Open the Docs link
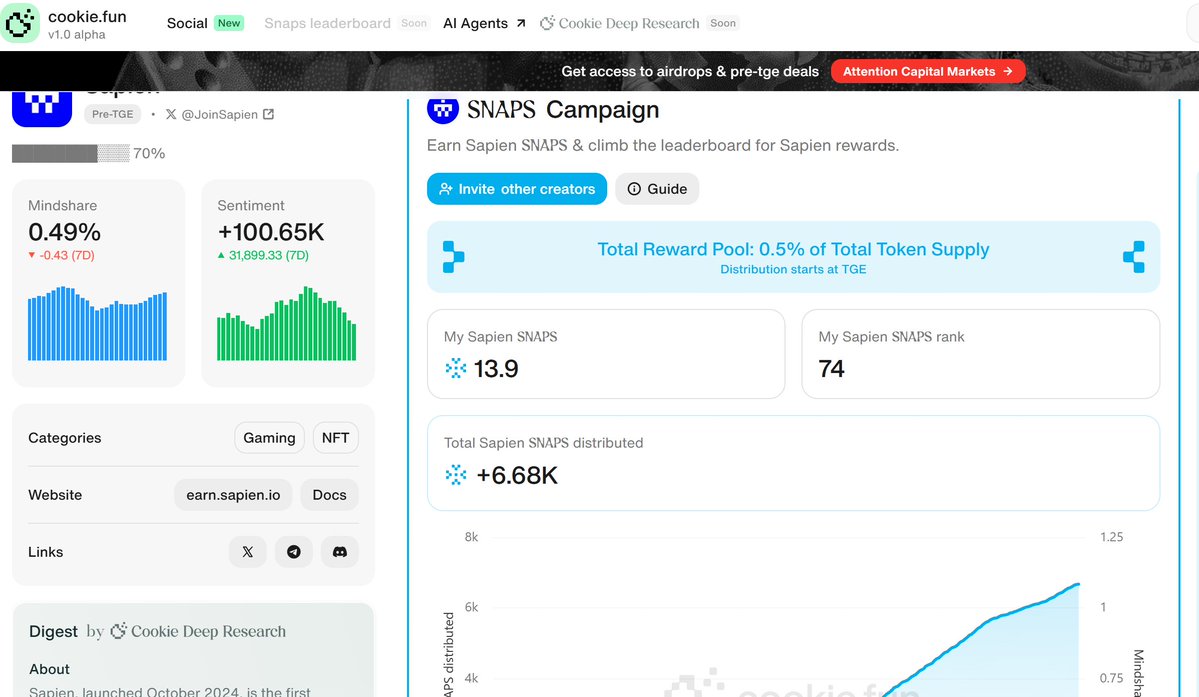The image size is (1199, 697). (330, 495)
